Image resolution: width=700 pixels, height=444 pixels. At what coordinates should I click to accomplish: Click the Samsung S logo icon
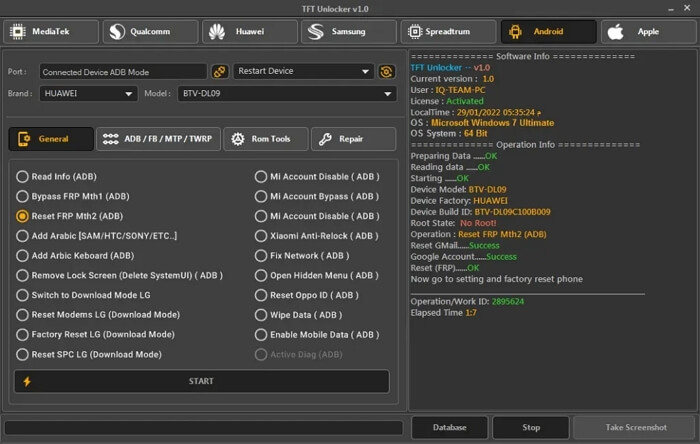316,32
